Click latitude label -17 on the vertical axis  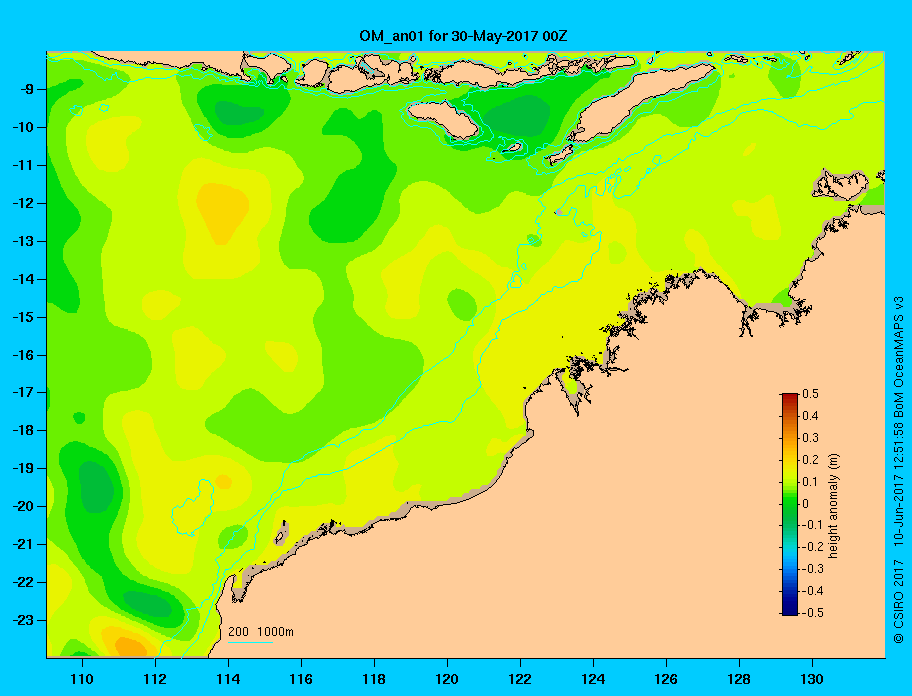click(23, 392)
